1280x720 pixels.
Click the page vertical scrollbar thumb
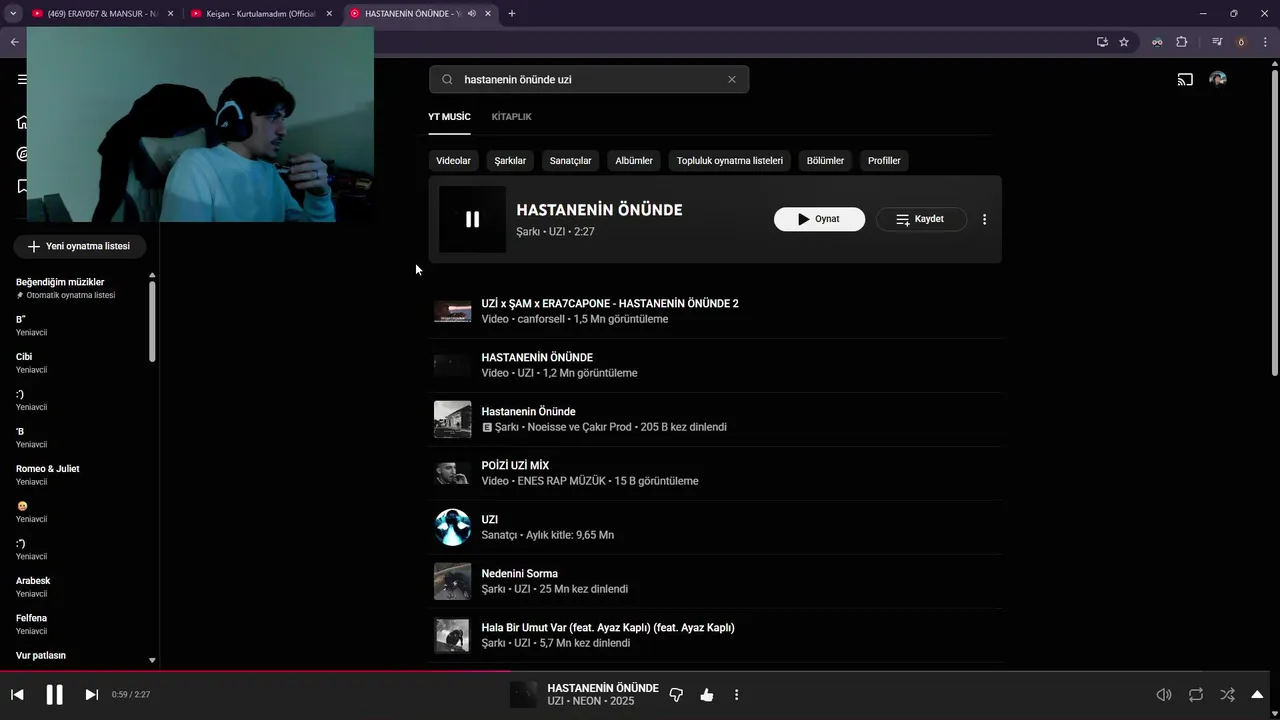click(1274, 223)
